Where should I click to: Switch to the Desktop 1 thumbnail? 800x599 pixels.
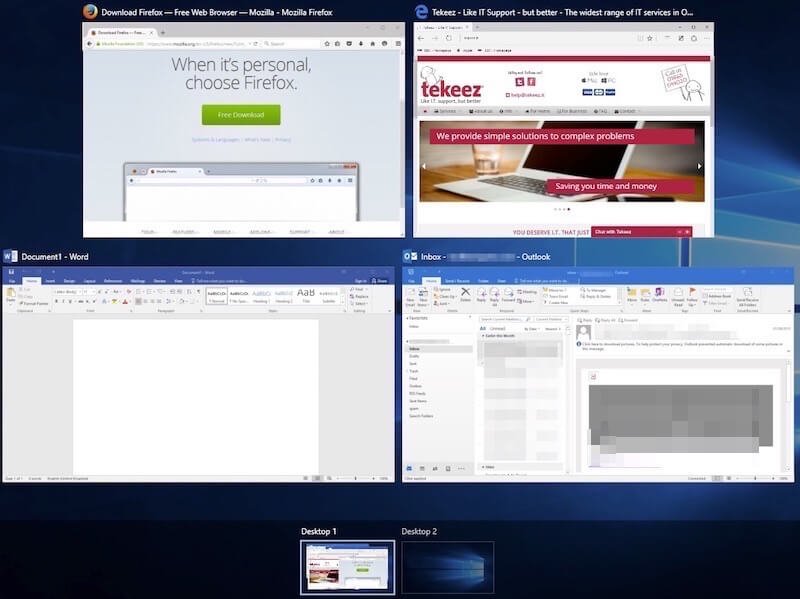[x=347, y=567]
